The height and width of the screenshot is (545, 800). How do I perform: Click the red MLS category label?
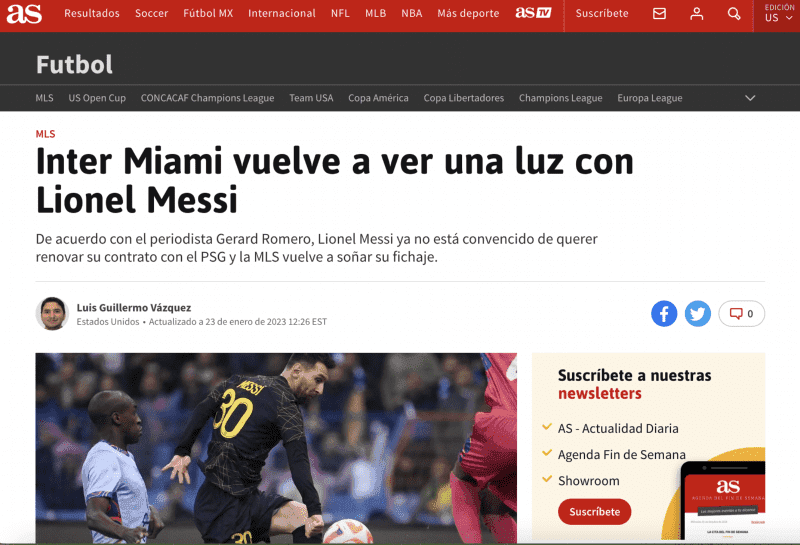(45, 134)
